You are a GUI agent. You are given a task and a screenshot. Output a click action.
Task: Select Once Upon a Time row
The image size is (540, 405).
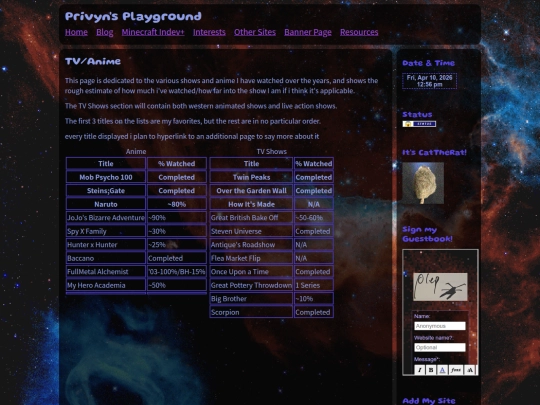[x=251, y=272]
